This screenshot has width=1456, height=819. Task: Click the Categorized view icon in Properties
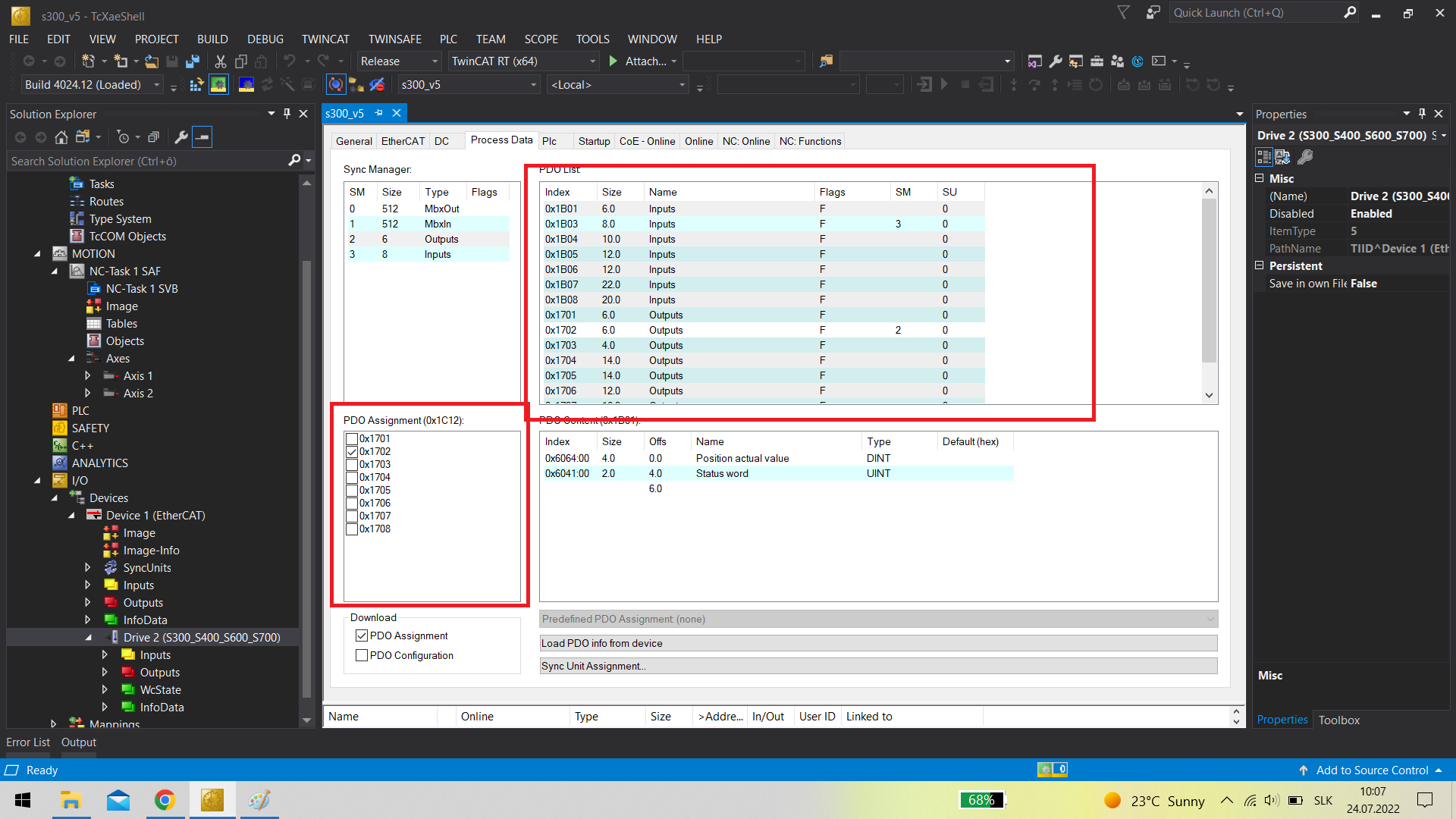pyautogui.click(x=1263, y=157)
